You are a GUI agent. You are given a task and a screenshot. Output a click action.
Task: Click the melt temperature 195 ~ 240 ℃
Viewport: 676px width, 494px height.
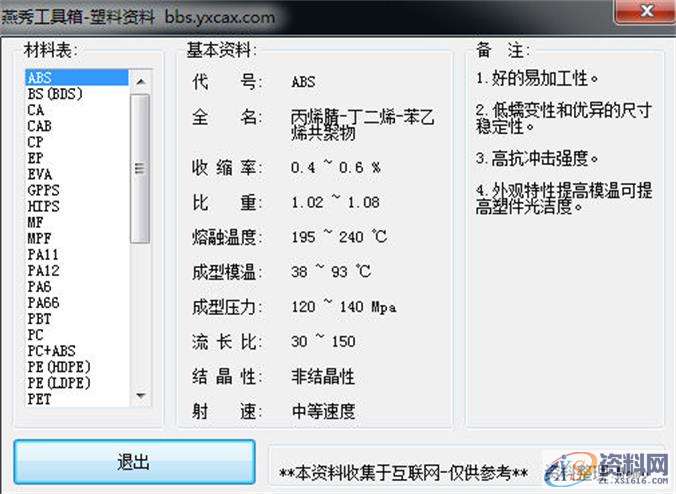tap(339, 237)
